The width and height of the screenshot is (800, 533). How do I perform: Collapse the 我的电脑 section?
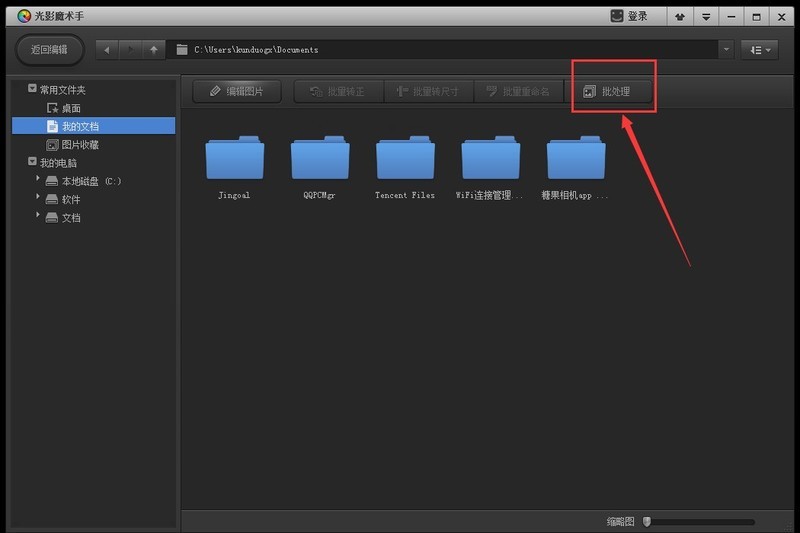point(33,162)
